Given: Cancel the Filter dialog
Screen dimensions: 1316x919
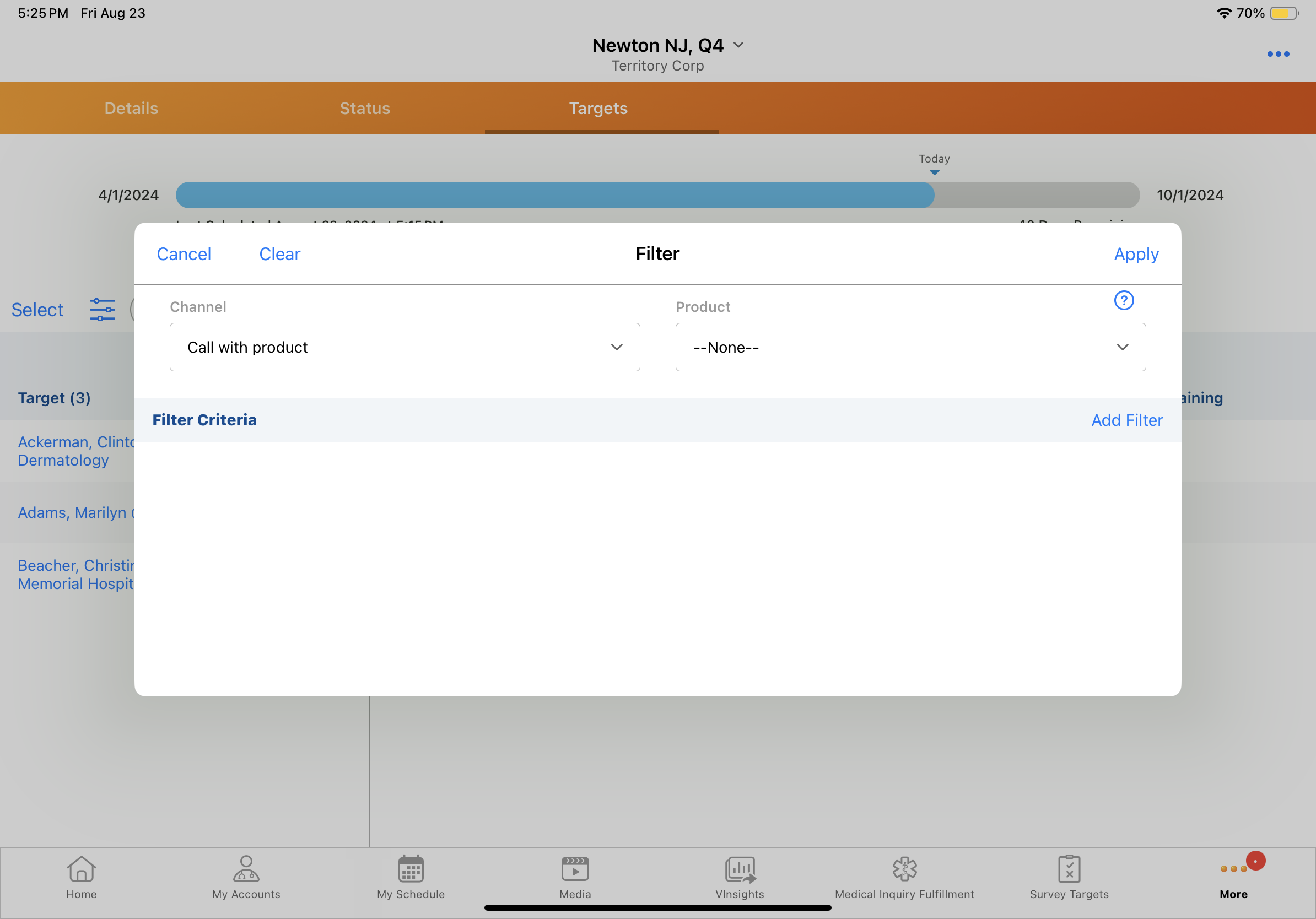Looking at the screenshot, I should coord(184,254).
